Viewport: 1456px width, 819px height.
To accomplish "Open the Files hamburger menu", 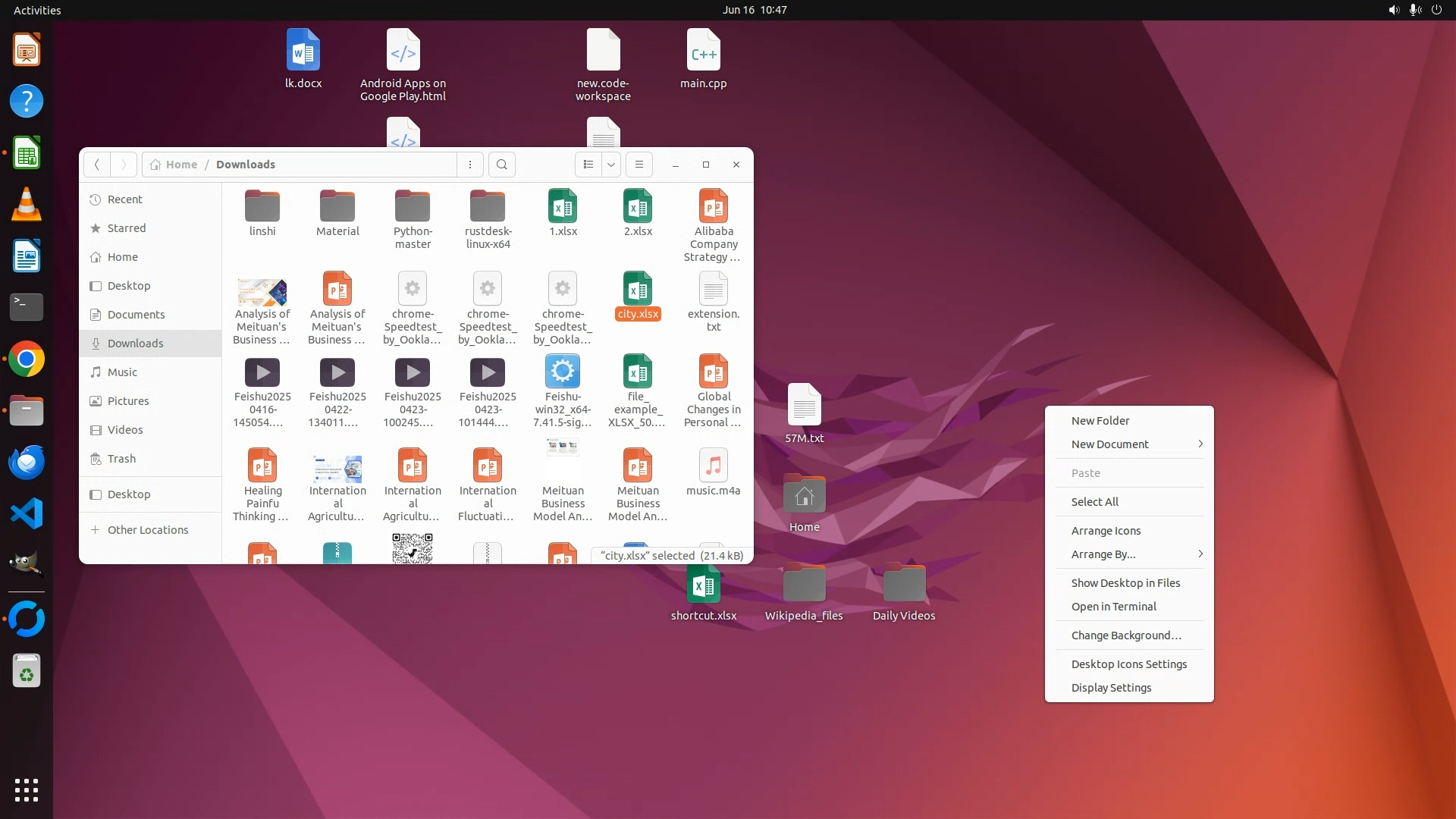I will pyautogui.click(x=639, y=165).
